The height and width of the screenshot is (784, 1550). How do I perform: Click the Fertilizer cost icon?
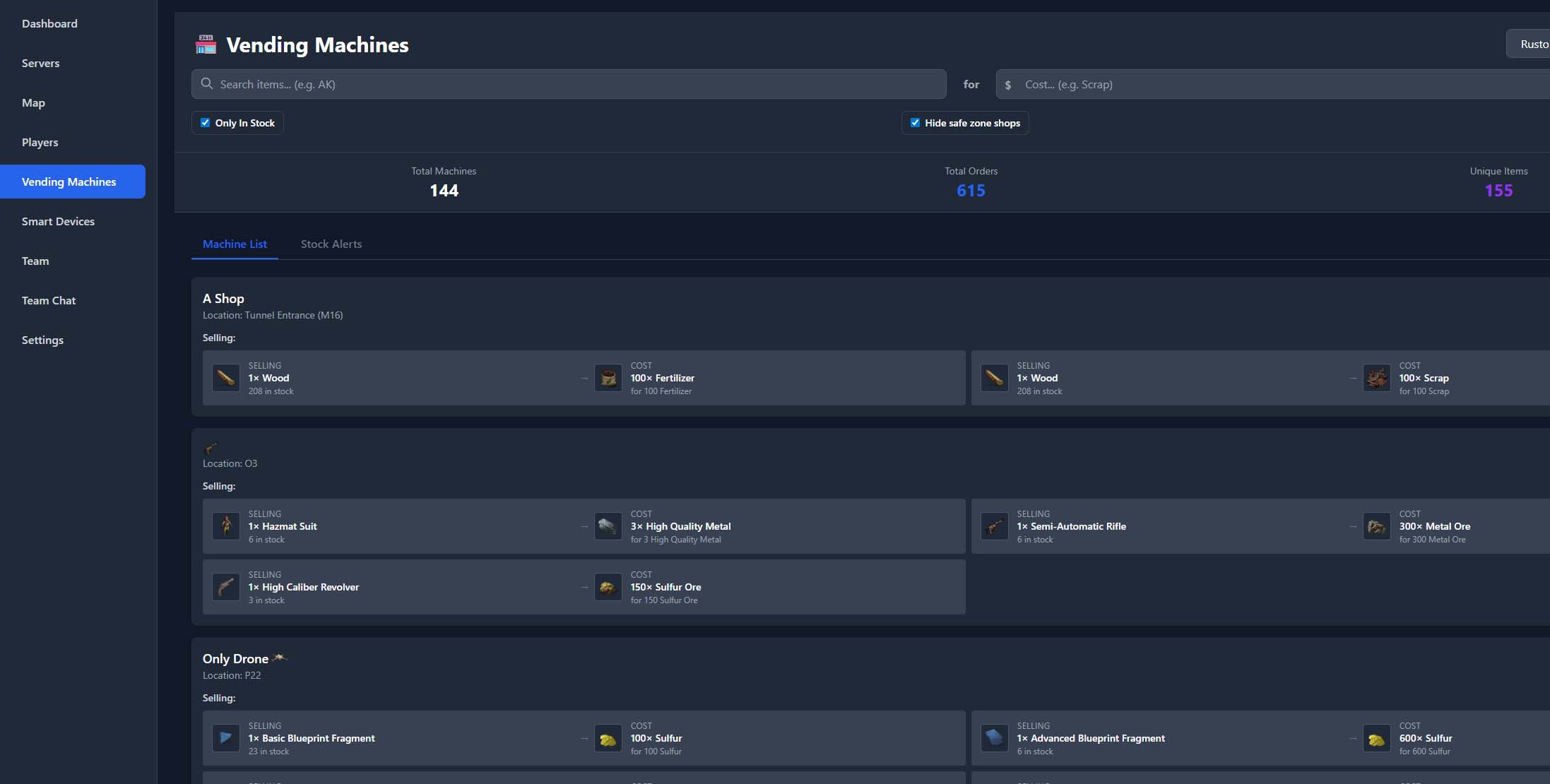(608, 378)
